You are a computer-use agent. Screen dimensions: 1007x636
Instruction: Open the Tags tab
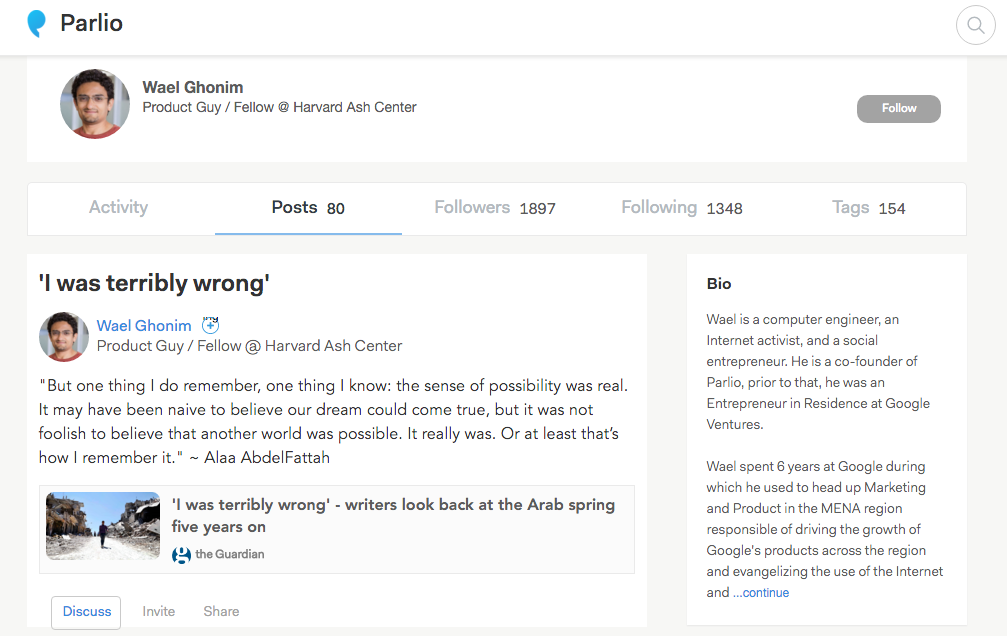[868, 208]
